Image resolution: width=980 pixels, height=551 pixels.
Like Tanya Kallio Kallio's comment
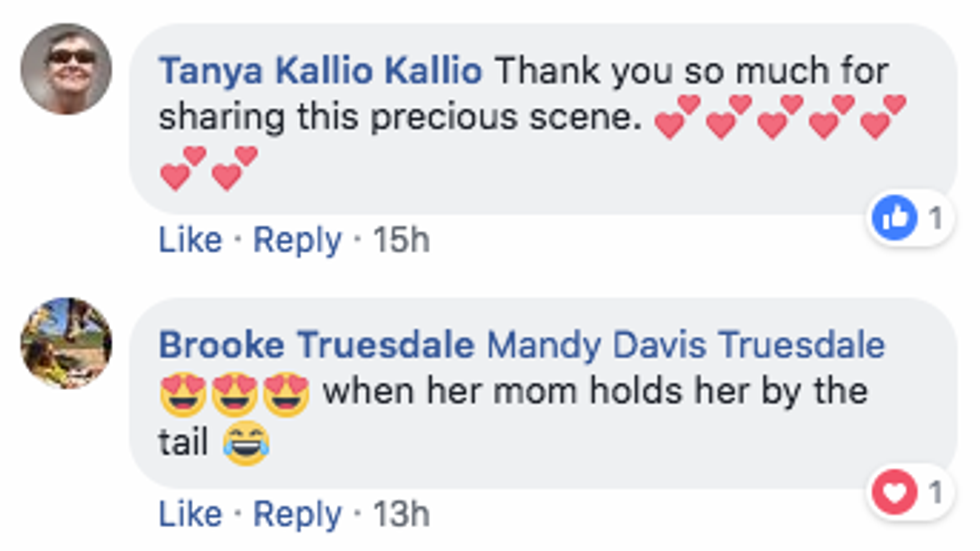click(x=190, y=240)
